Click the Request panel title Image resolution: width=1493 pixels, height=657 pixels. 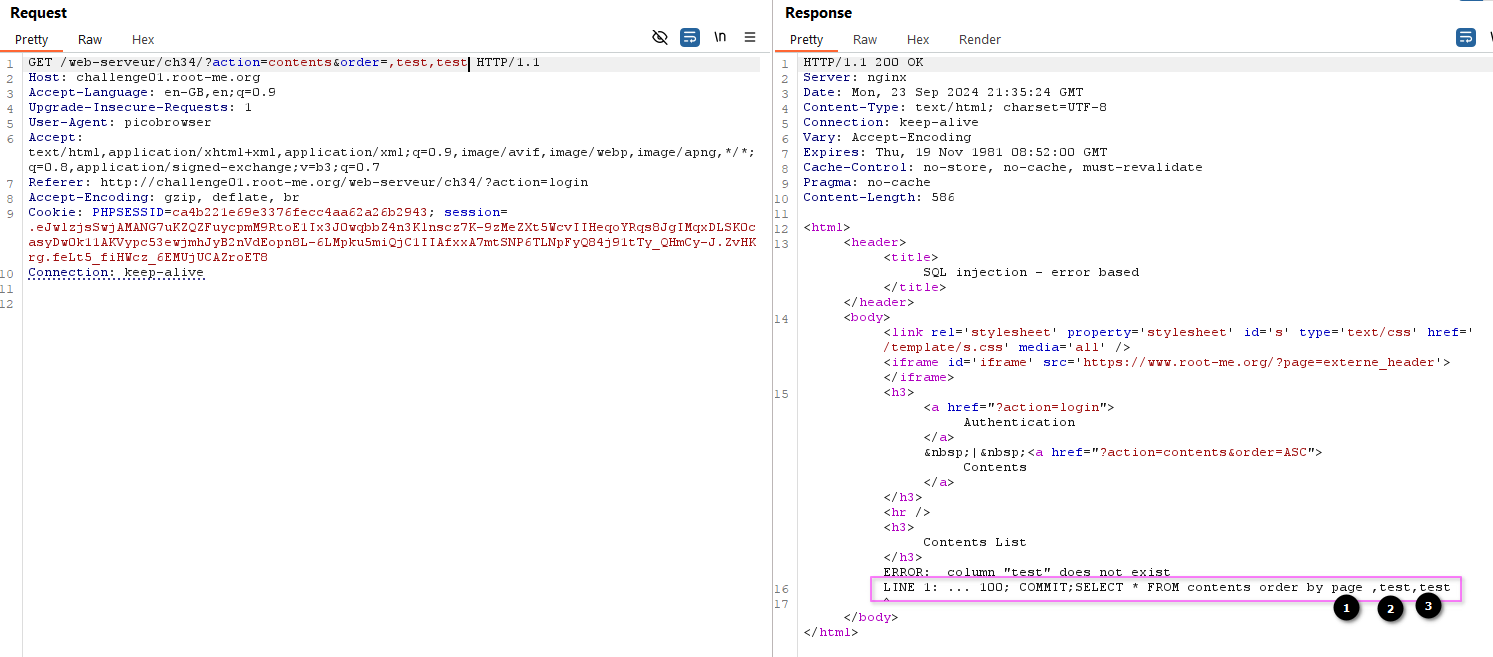38,13
